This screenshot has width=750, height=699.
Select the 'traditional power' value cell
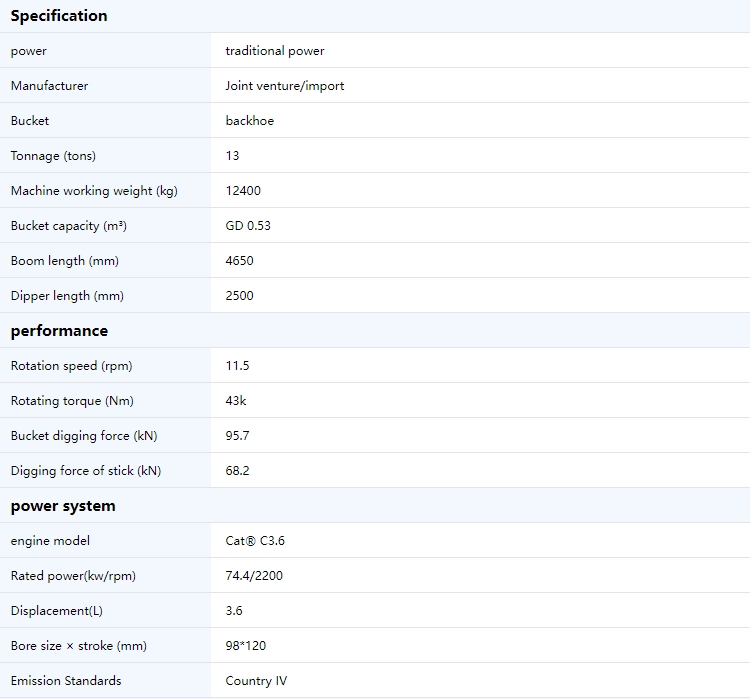(275, 51)
